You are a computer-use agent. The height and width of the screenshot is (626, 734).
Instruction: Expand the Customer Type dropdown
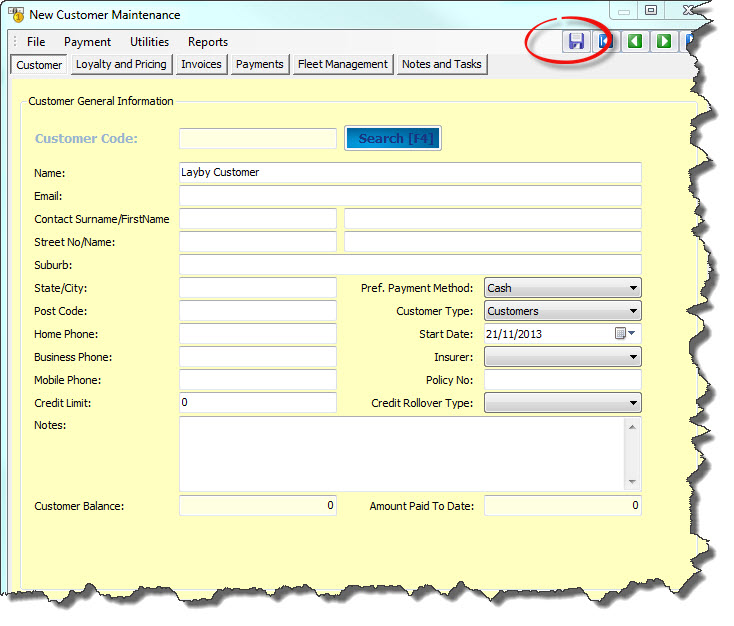coord(633,310)
